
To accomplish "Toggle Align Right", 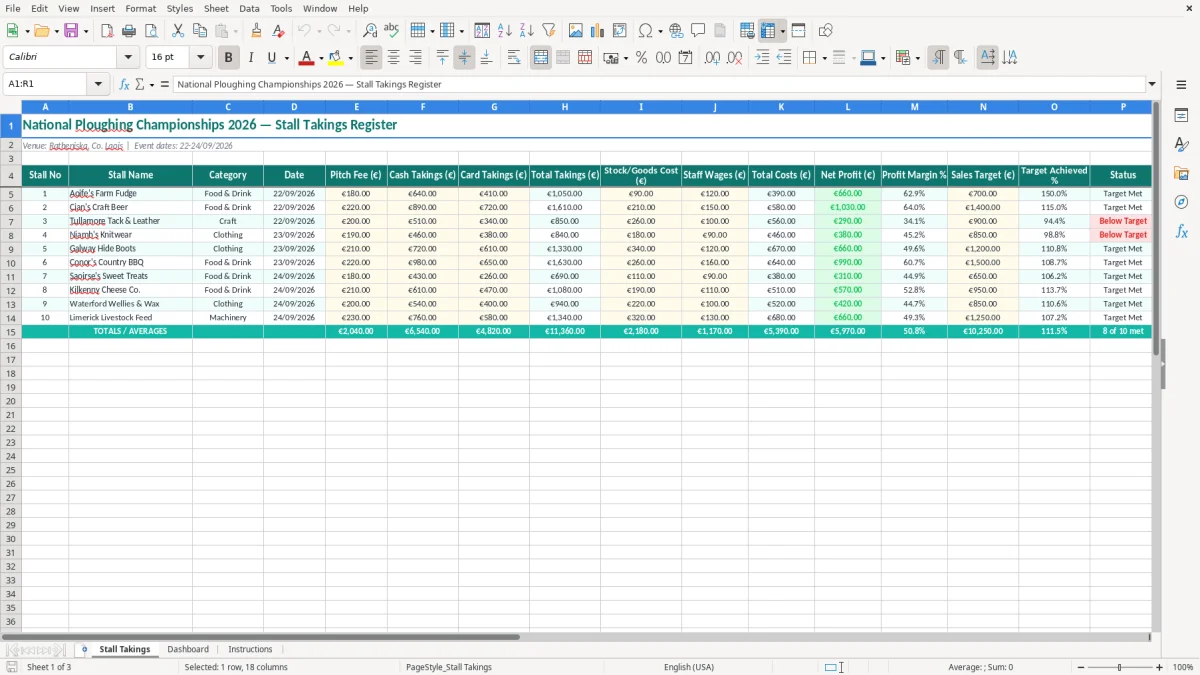I will 415,58.
